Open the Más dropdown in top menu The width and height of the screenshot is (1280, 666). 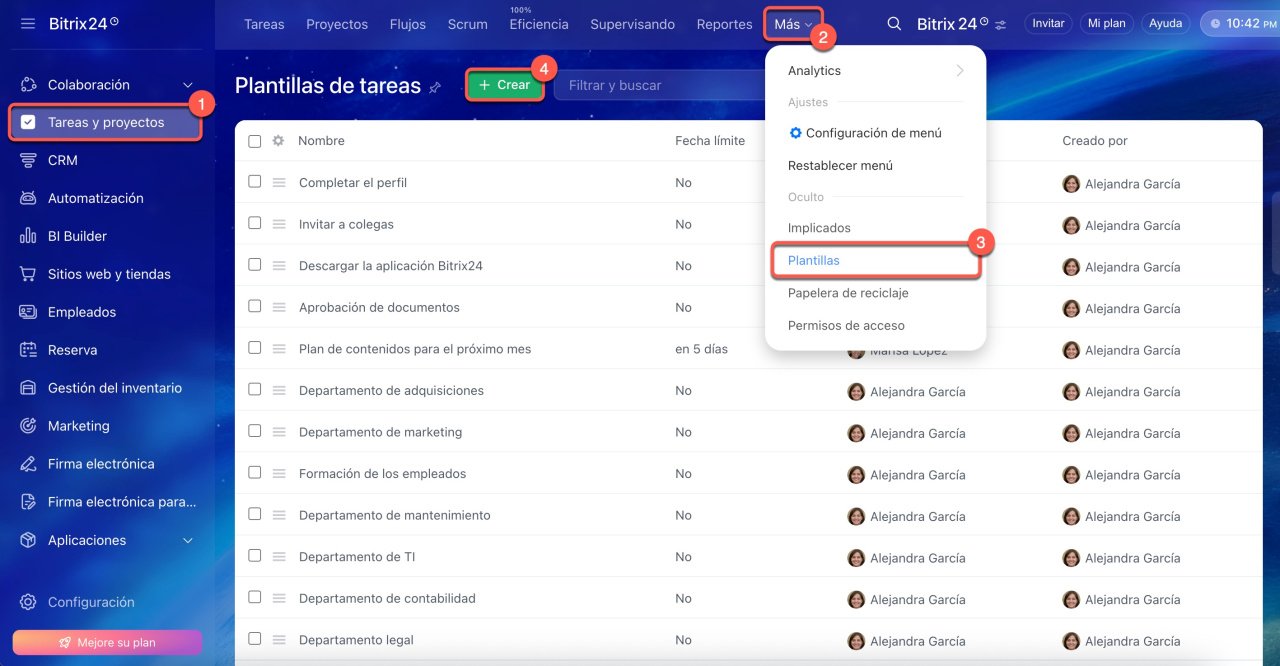click(793, 24)
